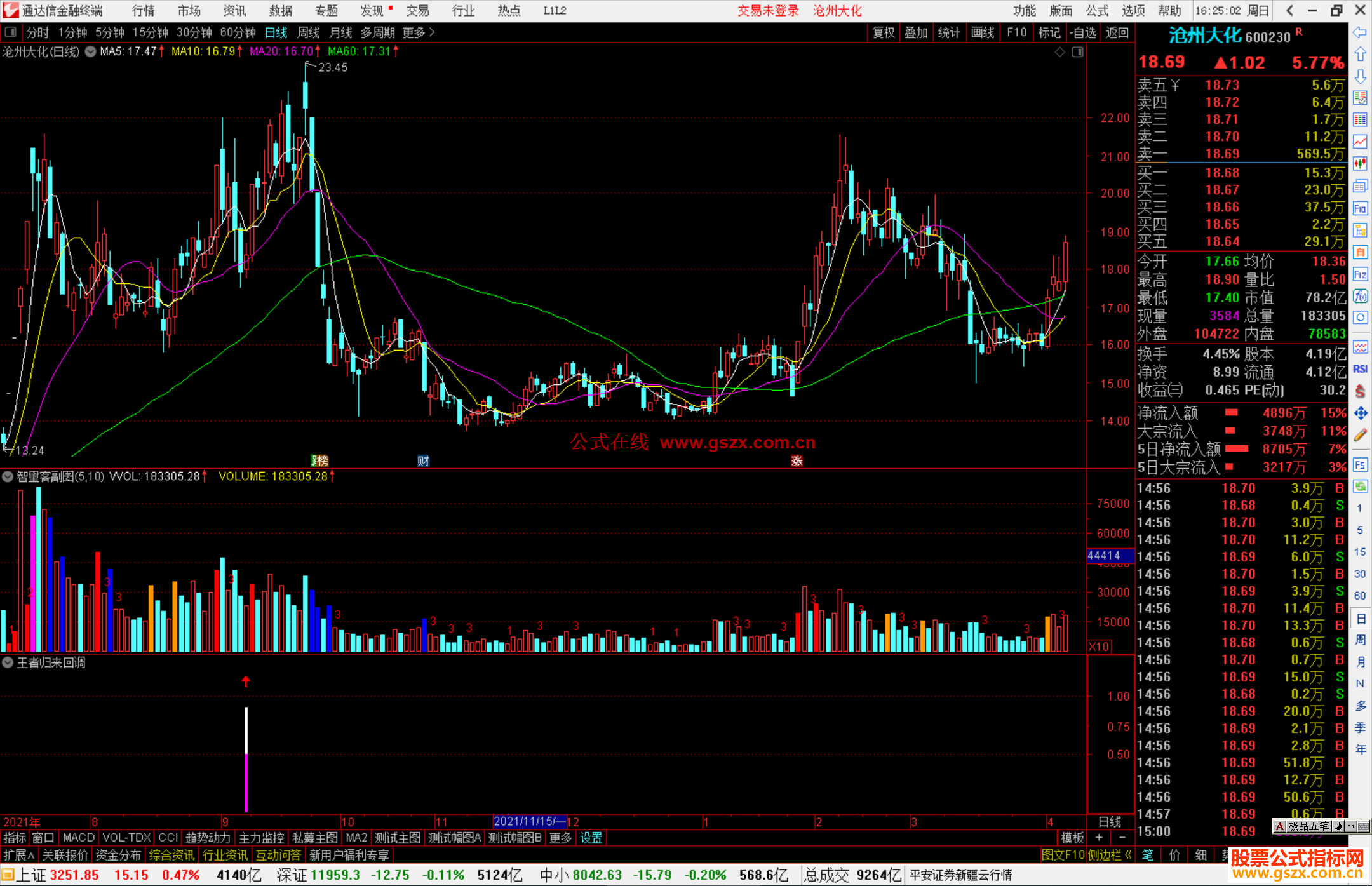Collapse the 侧边栏 sidebar

click(x=1110, y=855)
